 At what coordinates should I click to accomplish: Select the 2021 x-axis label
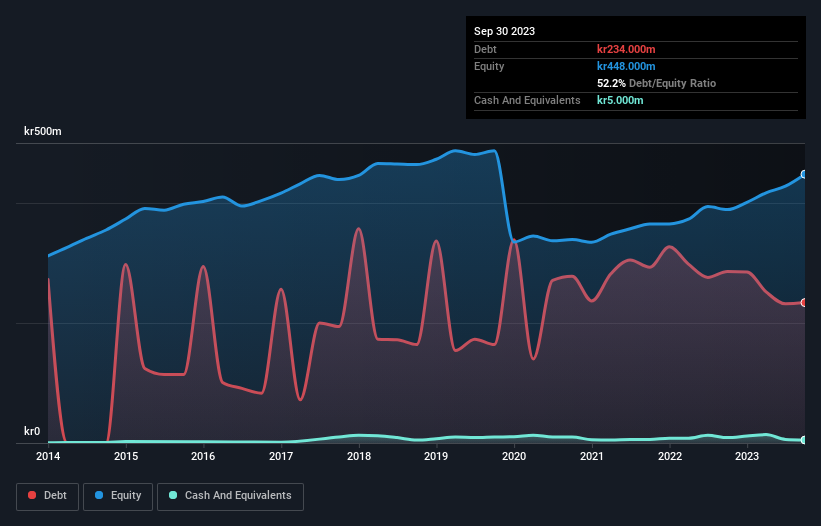592,456
